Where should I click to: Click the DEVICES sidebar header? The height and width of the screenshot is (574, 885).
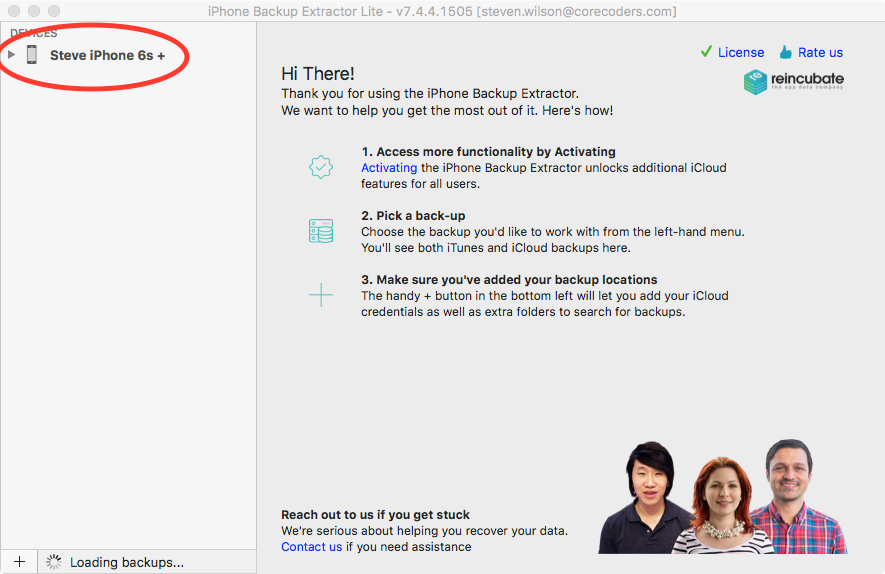(x=33, y=33)
